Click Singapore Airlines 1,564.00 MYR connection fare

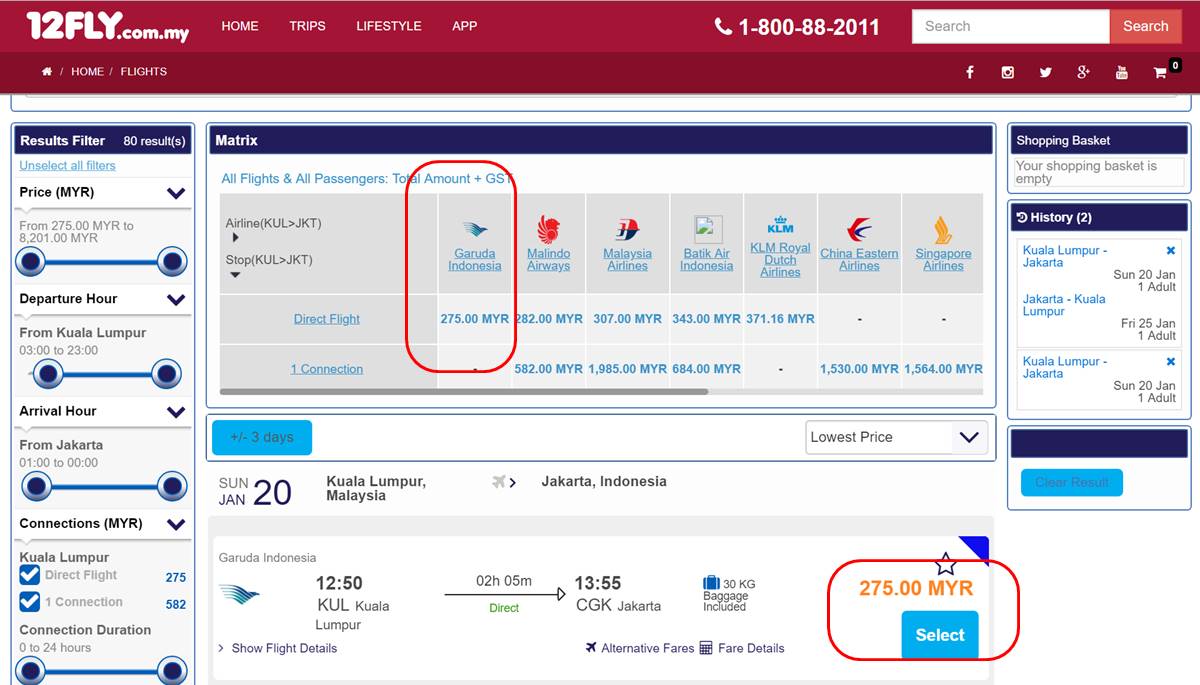(x=943, y=369)
